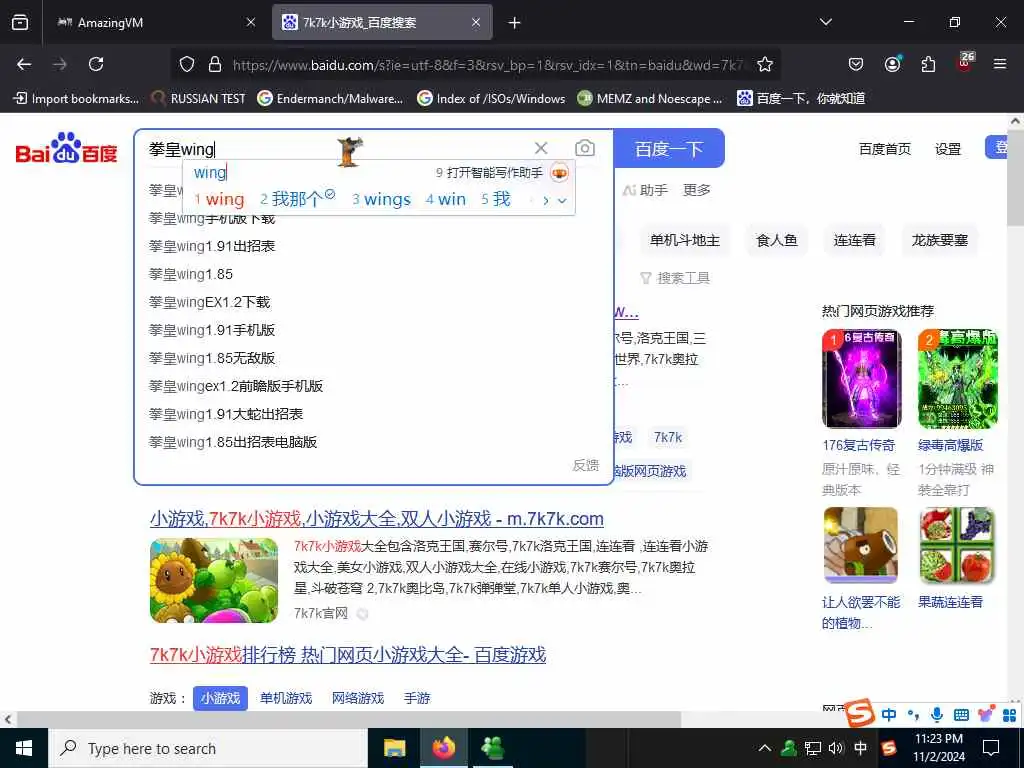Image resolution: width=1024 pixels, height=768 pixels.
Task: Open the taskbar volume icon
Action: 835,748
